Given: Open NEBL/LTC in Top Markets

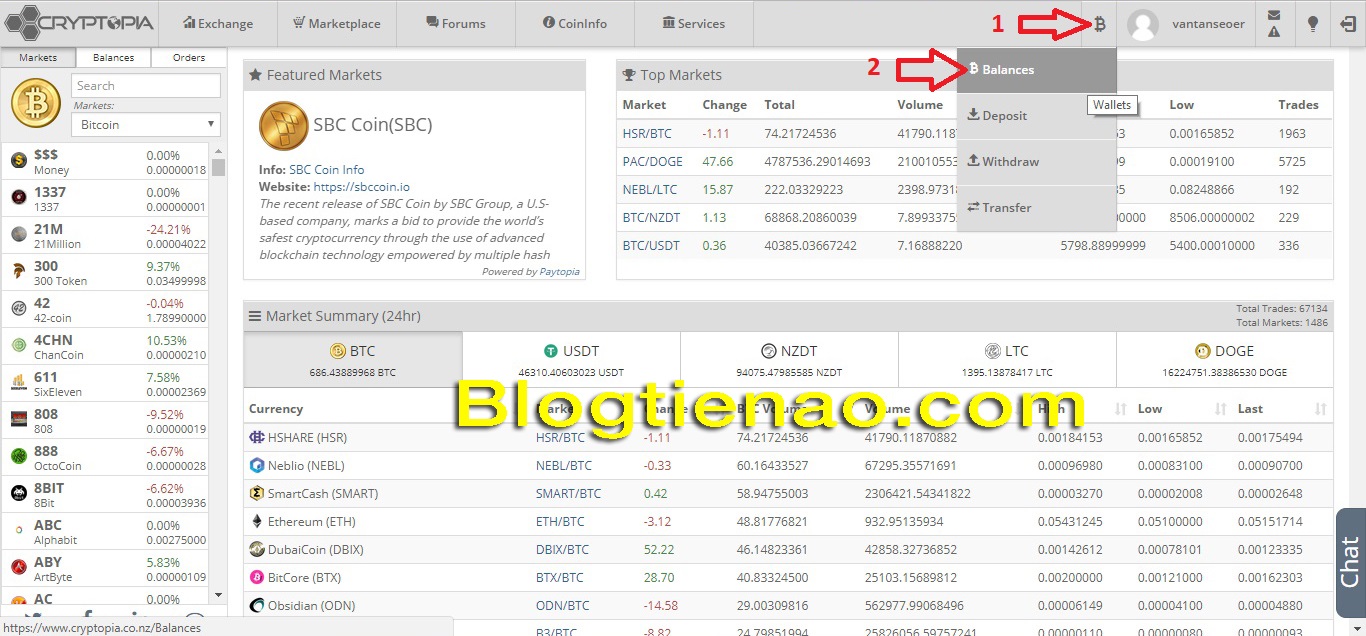Looking at the screenshot, I should (x=650, y=189).
